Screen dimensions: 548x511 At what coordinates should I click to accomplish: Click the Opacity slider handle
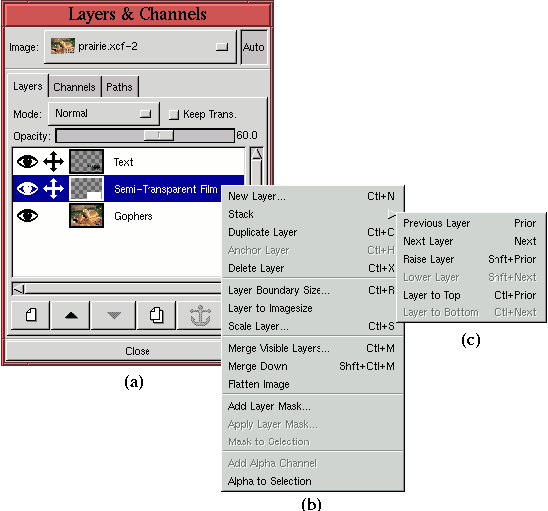pos(159,135)
